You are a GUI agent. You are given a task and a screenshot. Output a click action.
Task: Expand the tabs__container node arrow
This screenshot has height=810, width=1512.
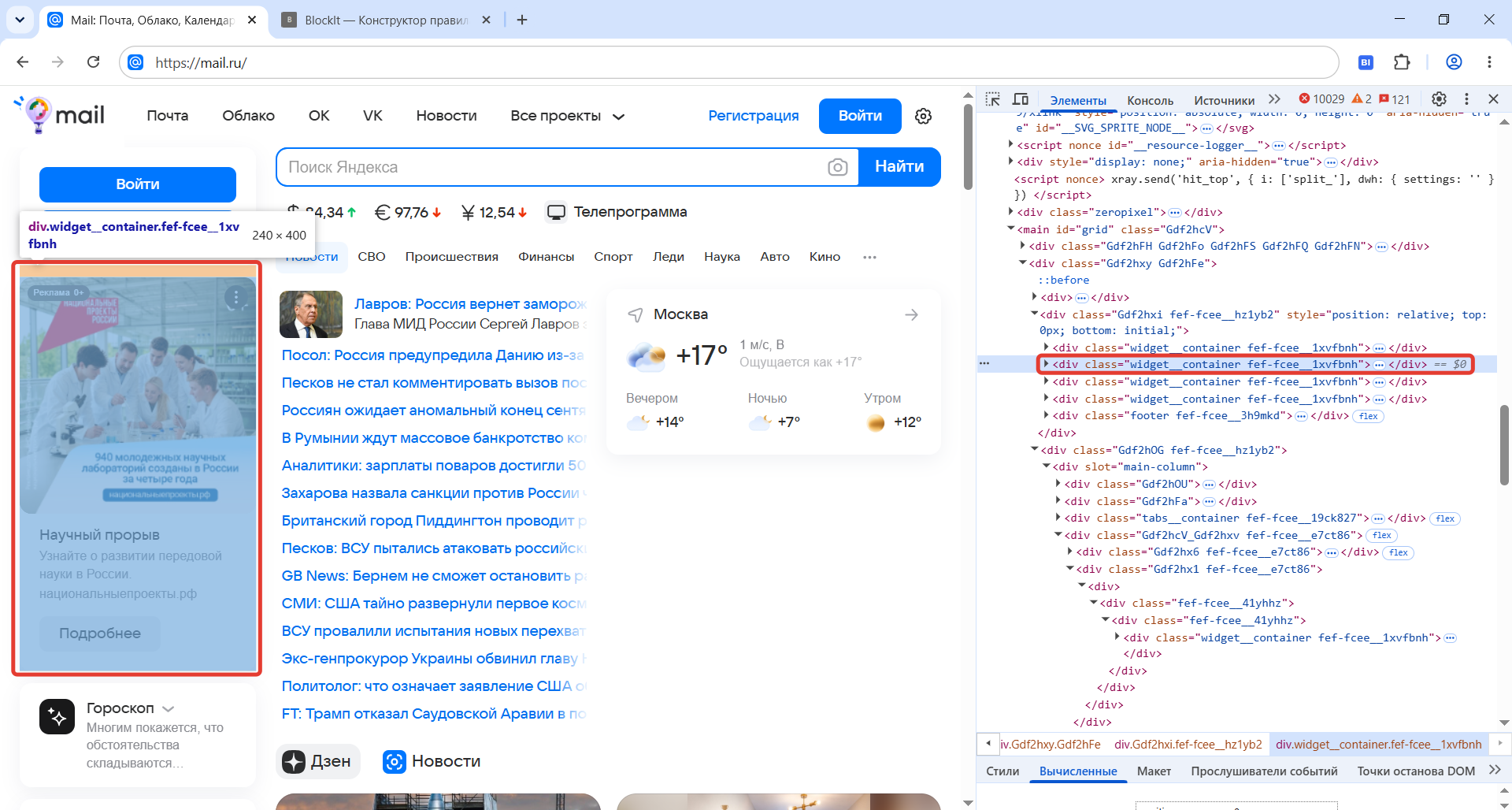click(1058, 518)
